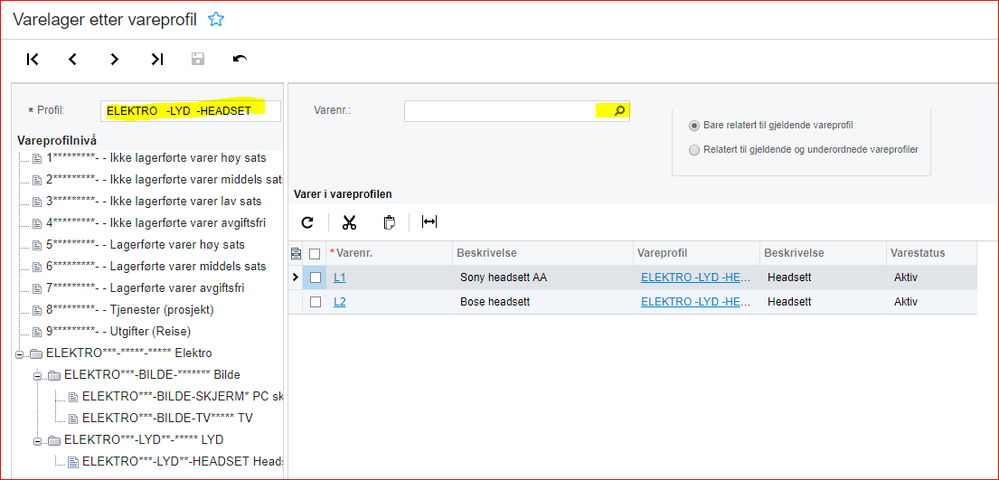
Task: Go to next record
Action: pyautogui.click(x=114, y=59)
